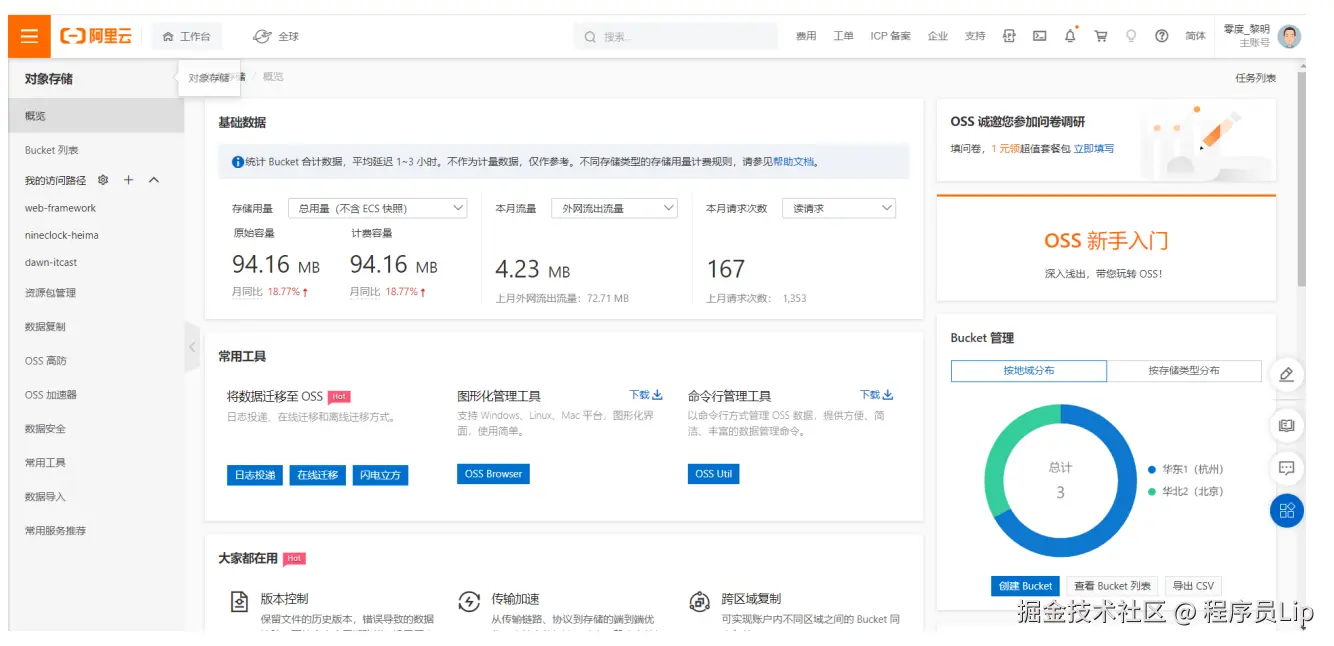Viewport: 1334px width, 646px height.
Task: Open the 外网流出流量 traffic dropdown
Action: tap(615, 208)
